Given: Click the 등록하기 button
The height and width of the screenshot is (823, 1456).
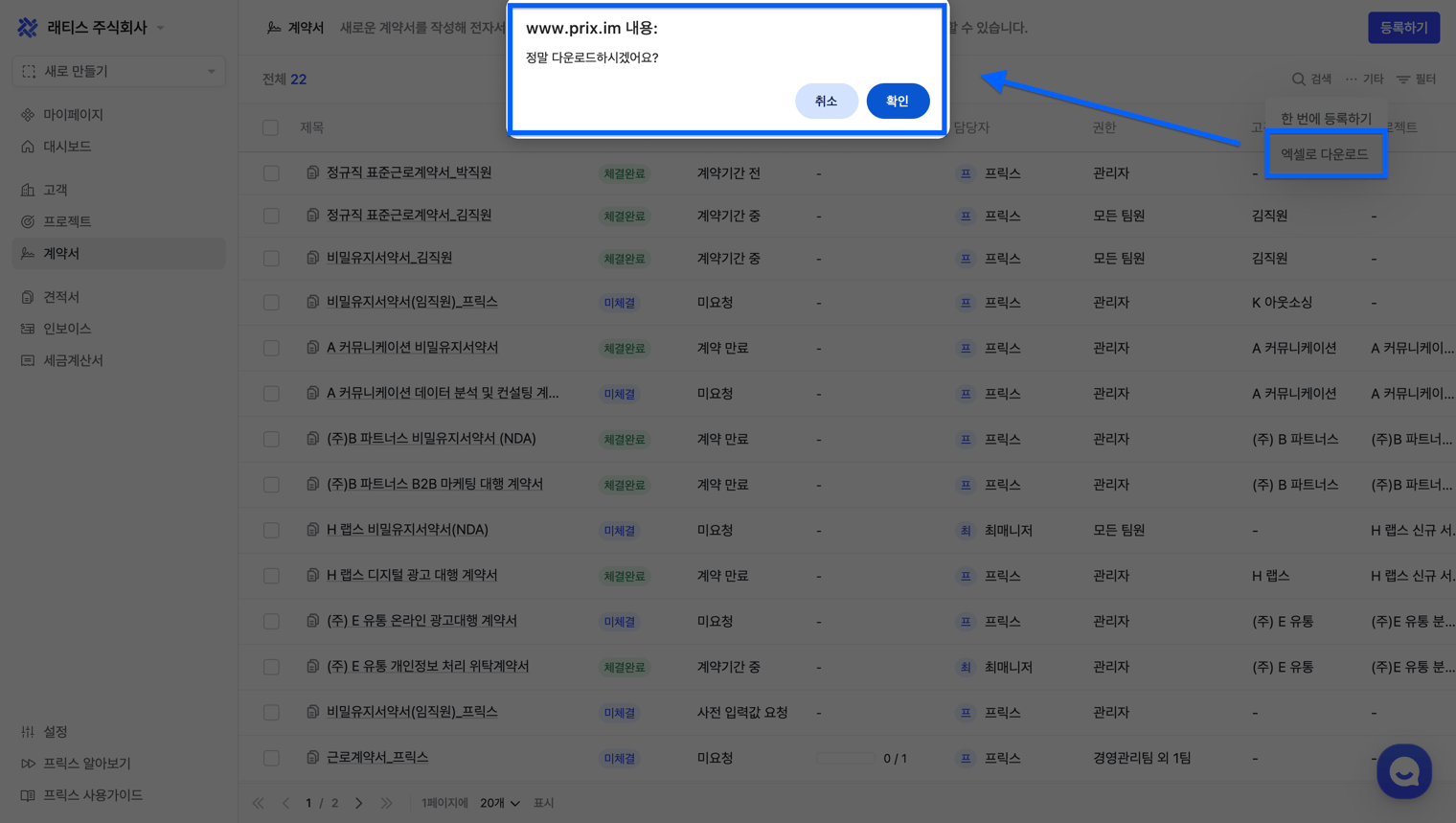Looking at the screenshot, I should (x=1403, y=28).
